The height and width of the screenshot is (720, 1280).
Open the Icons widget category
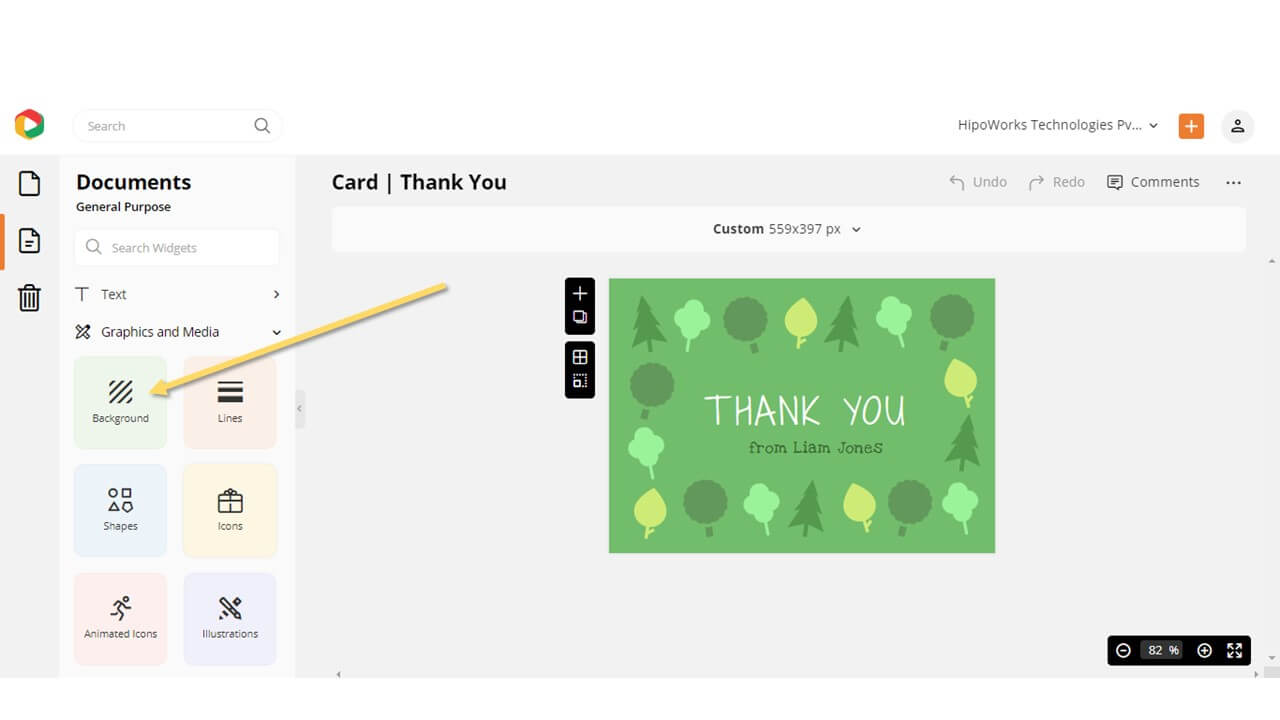pyautogui.click(x=229, y=510)
